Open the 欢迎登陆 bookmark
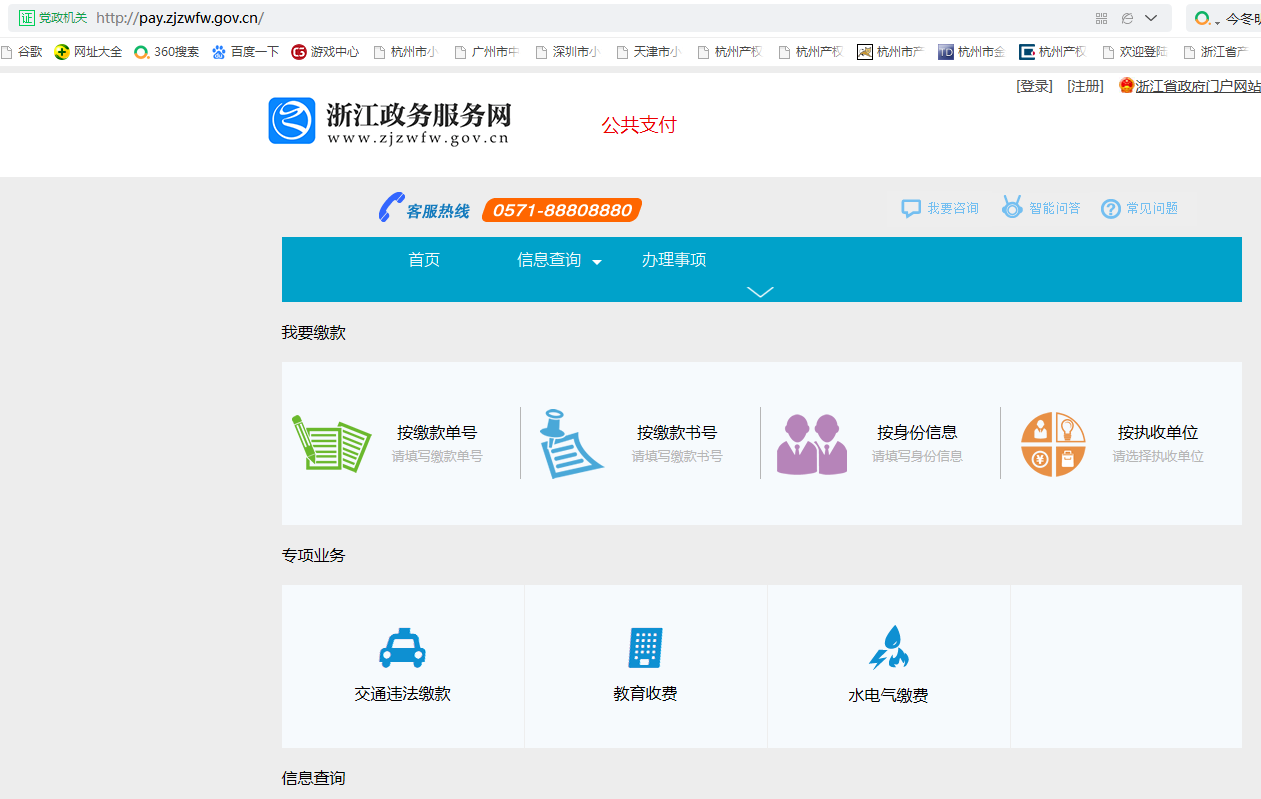The width and height of the screenshot is (1261, 799). (1134, 52)
